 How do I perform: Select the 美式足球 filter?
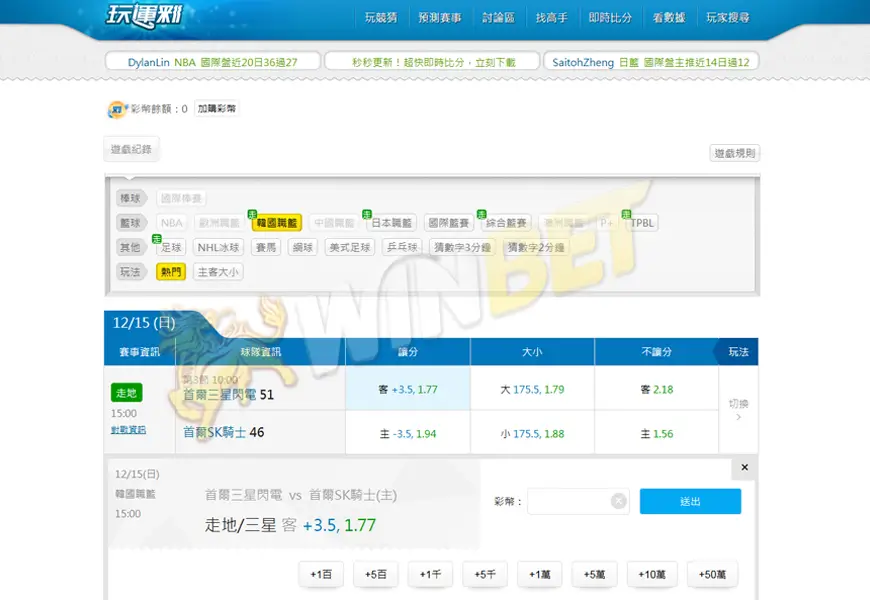350,247
